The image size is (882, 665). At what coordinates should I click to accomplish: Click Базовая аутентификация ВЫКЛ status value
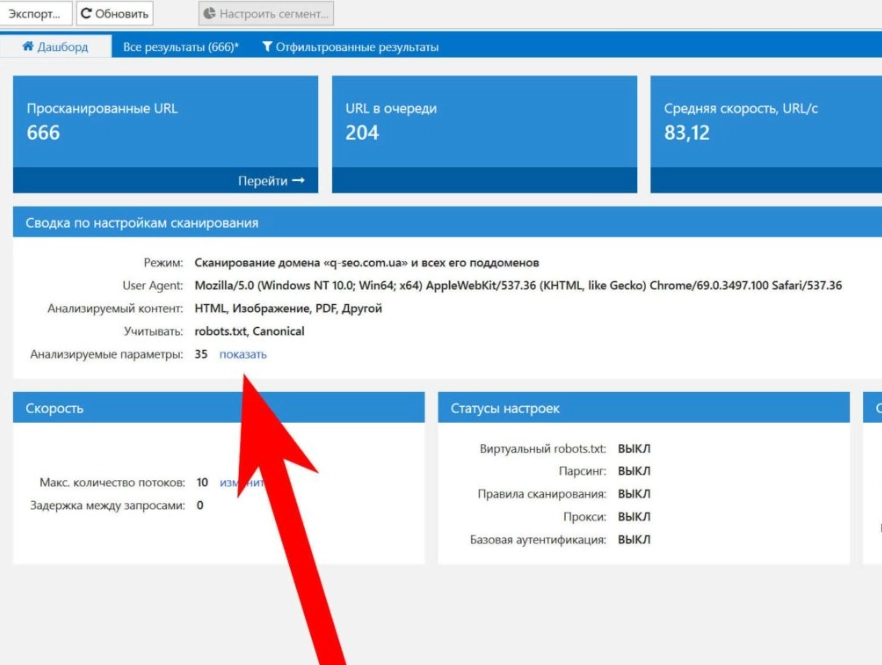point(634,540)
